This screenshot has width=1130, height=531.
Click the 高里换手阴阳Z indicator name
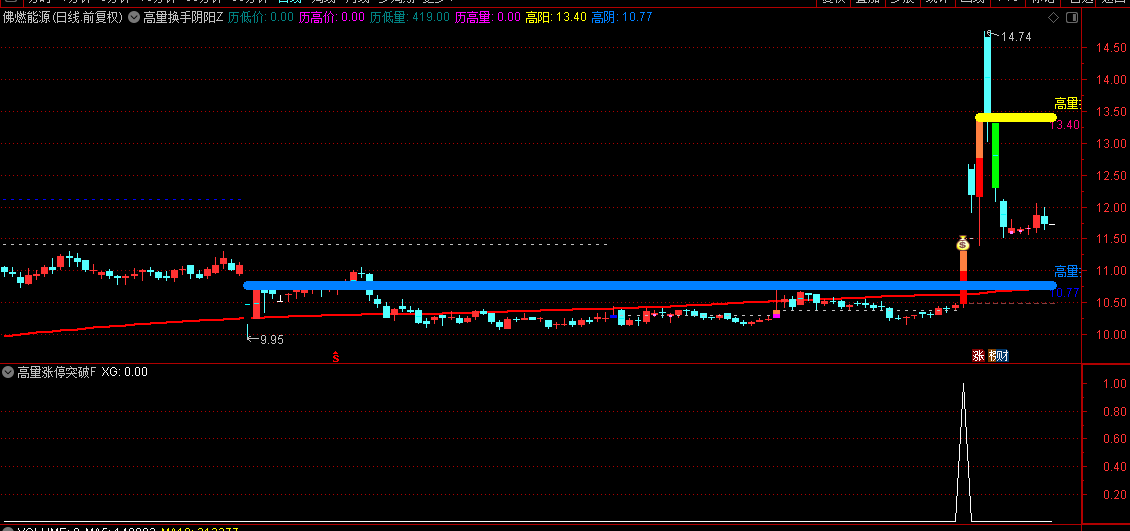[x=183, y=17]
